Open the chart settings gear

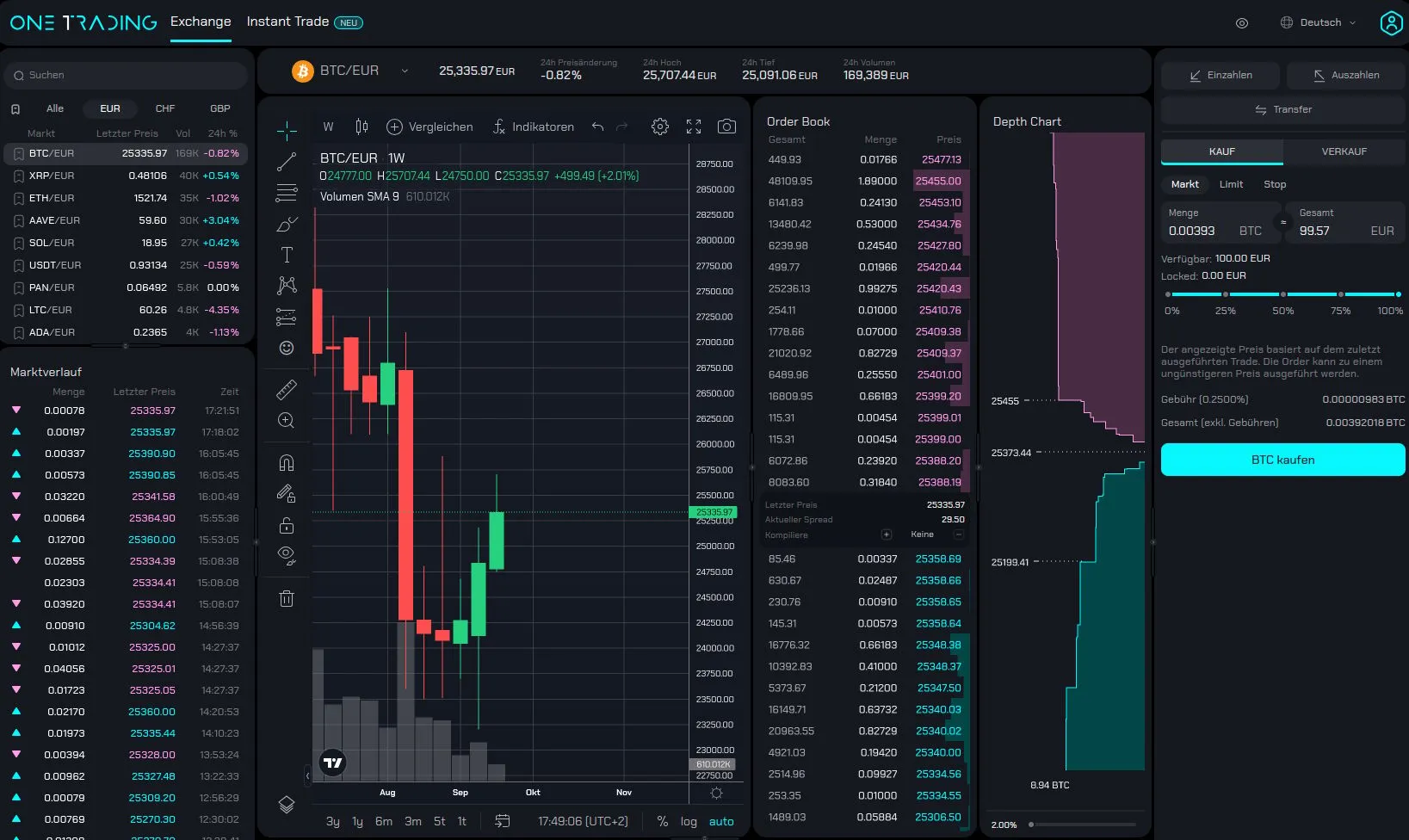[x=659, y=126]
